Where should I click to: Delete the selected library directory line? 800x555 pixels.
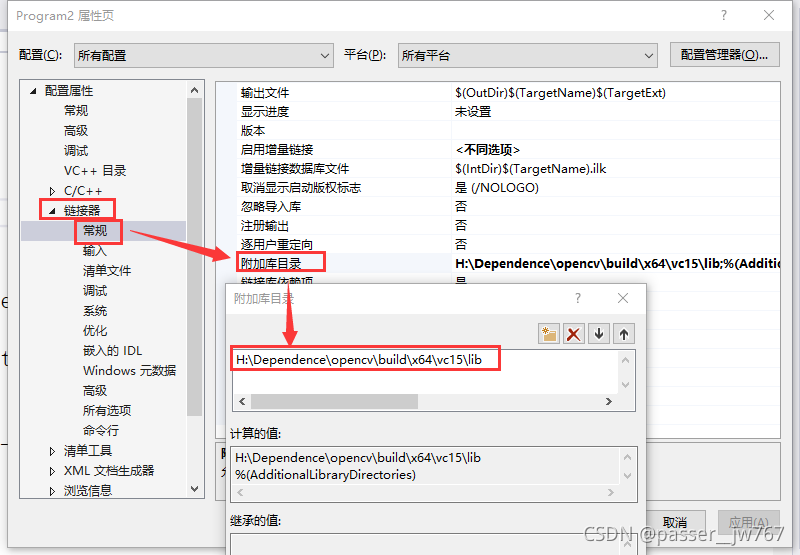pyautogui.click(x=573, y=334)
